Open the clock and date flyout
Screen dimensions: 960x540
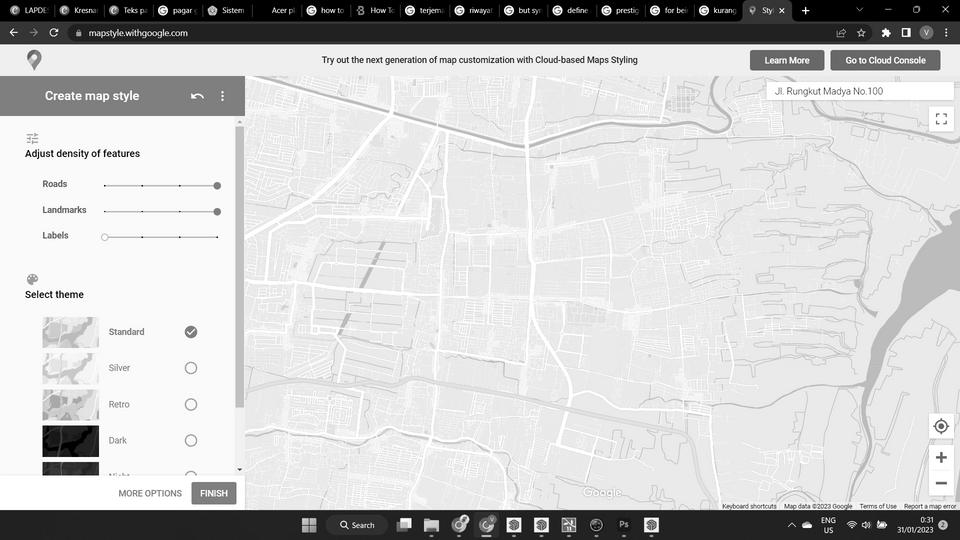[915, 525]
